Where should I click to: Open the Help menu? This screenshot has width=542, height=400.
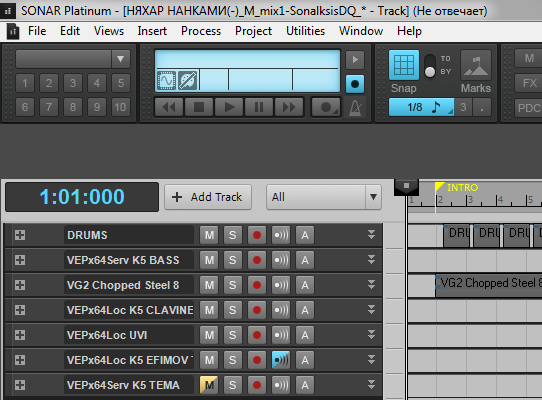pos(409,31)
